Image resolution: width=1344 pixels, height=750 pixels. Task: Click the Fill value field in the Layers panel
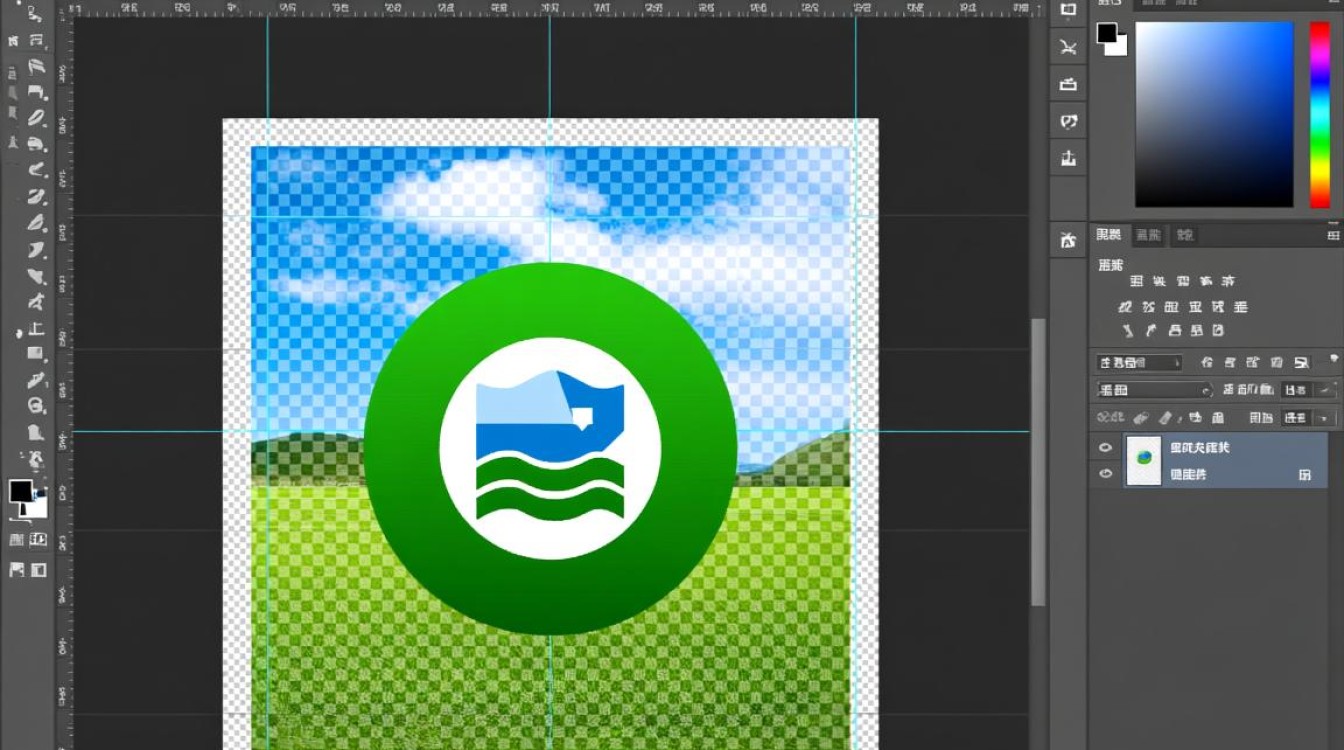click(x=1295, y=417)
